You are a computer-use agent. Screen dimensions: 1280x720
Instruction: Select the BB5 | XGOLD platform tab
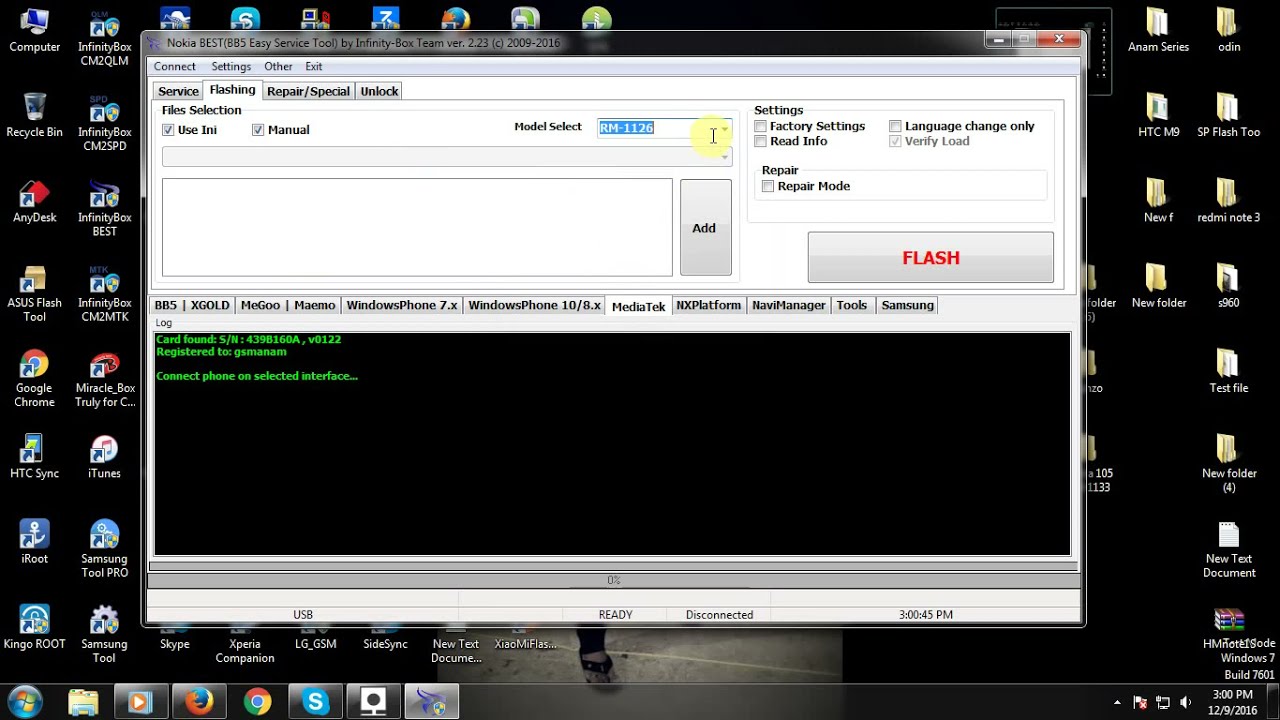pos(191,305)
